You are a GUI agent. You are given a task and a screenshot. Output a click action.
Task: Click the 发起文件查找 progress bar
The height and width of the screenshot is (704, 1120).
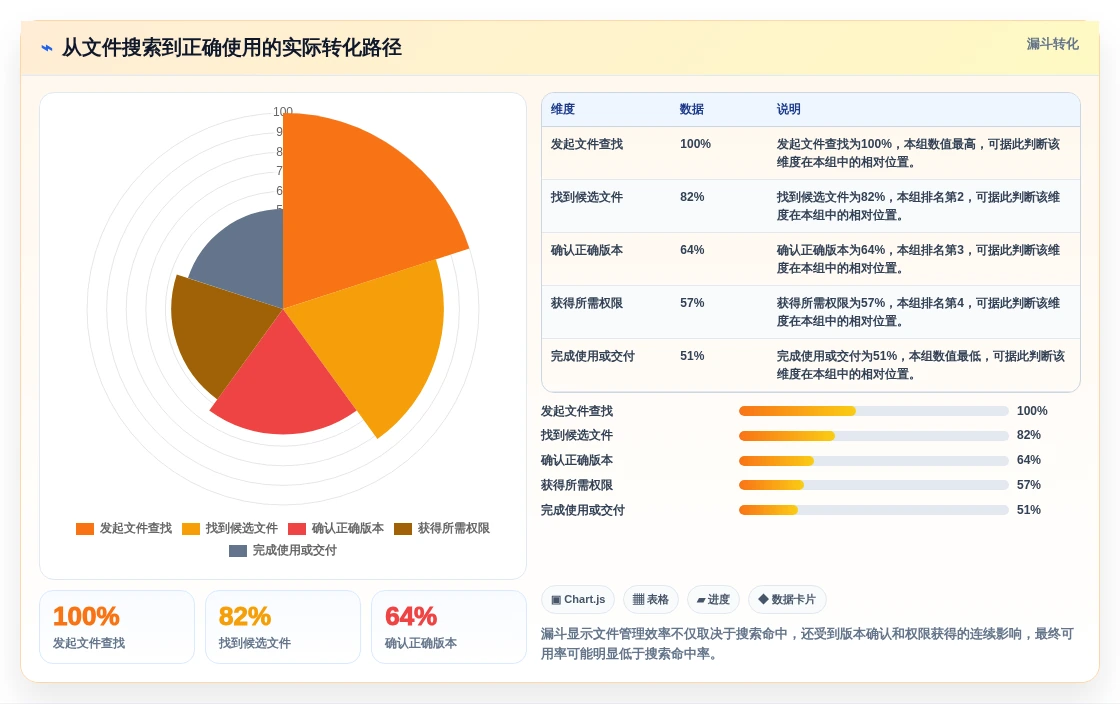[874, 411]
